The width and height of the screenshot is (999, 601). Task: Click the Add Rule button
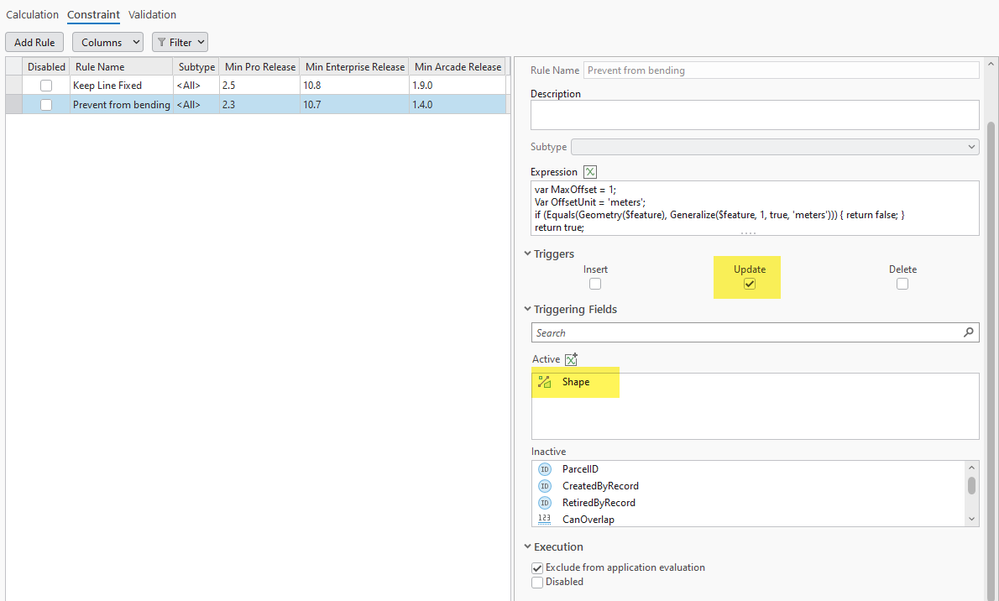pyautogui.click(x=34, y=42)
